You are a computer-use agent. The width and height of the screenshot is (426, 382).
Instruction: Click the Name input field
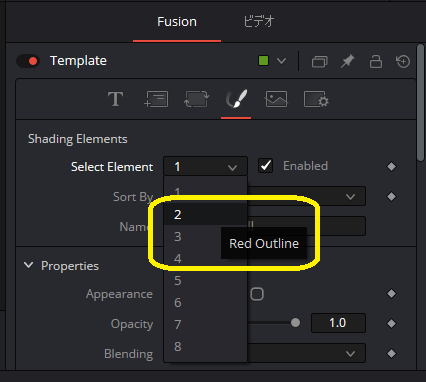[306, 226]
